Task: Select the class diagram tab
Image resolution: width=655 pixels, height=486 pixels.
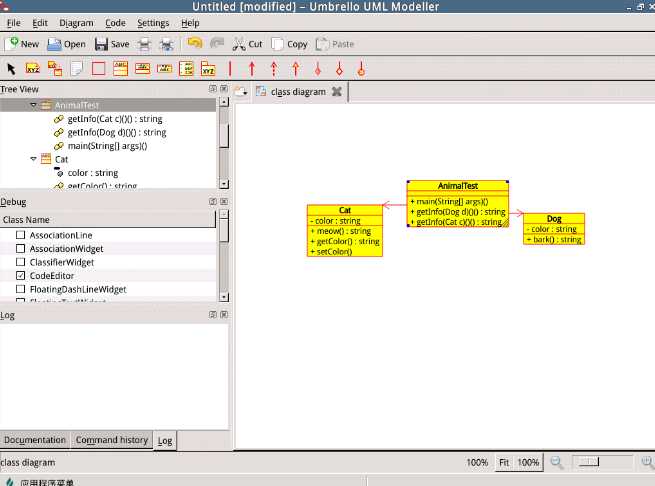Action: 298,92
